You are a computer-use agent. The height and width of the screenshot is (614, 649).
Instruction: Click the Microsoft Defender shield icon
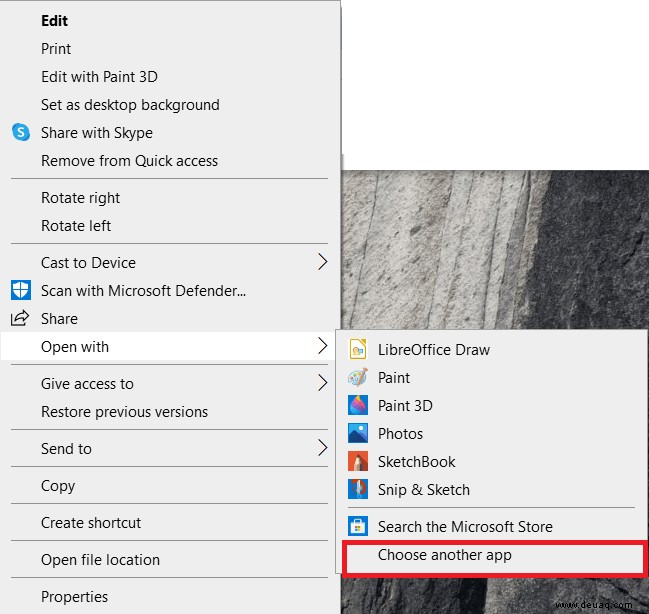click(21, 290)
